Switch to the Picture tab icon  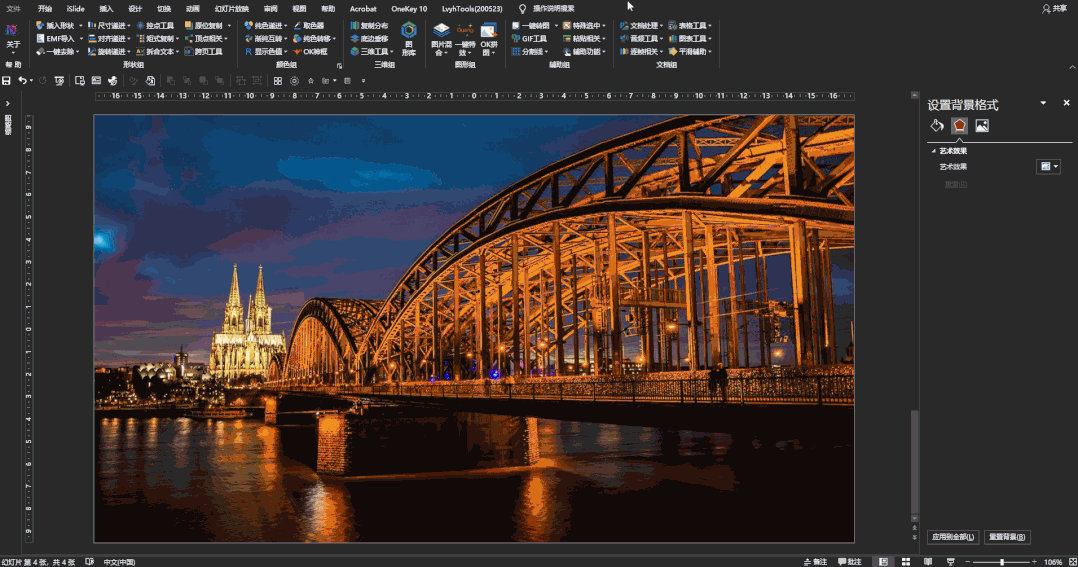(982, 126)
